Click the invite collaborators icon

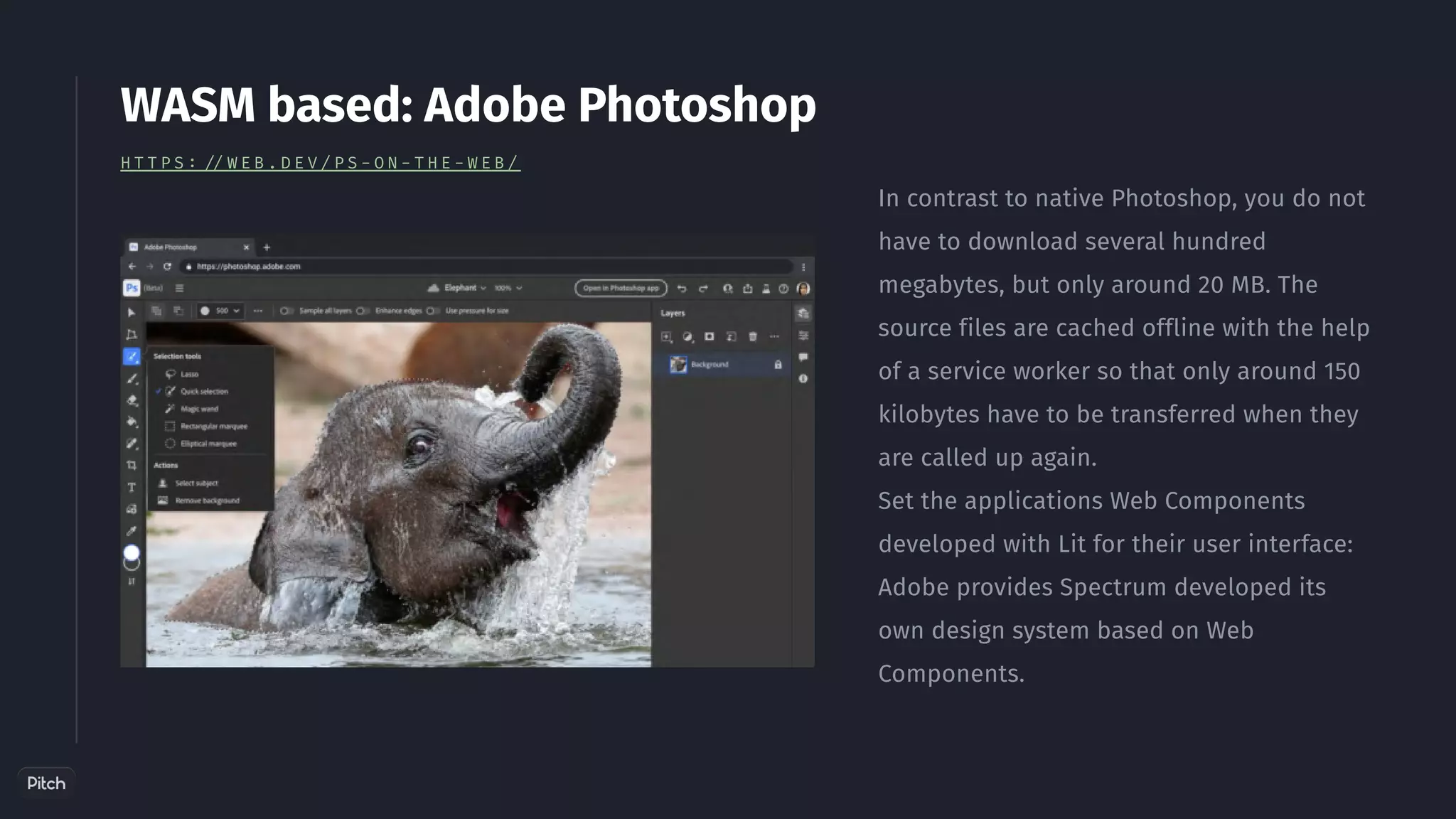[x=728, y=288]
